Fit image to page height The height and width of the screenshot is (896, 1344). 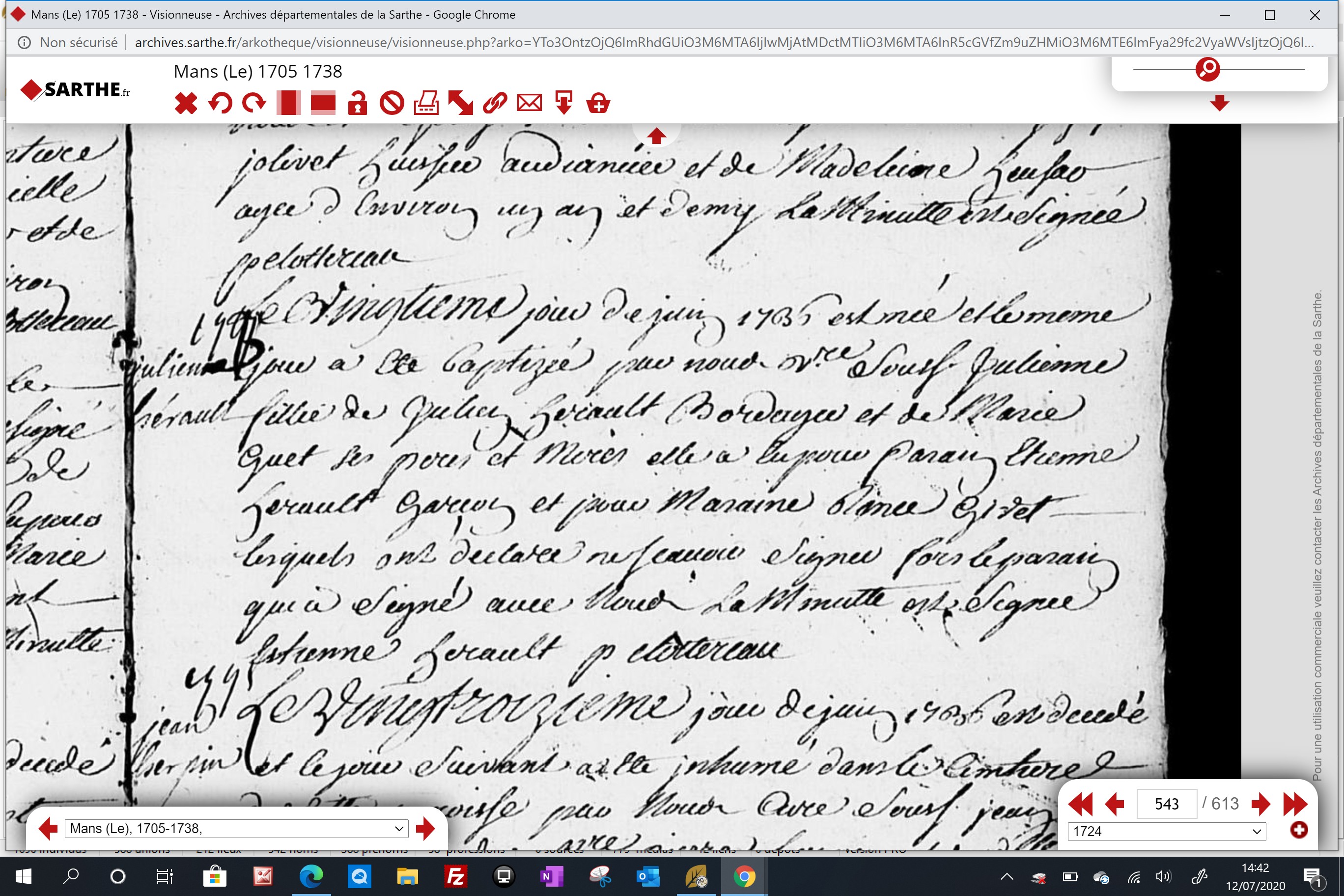click(288, 104)
